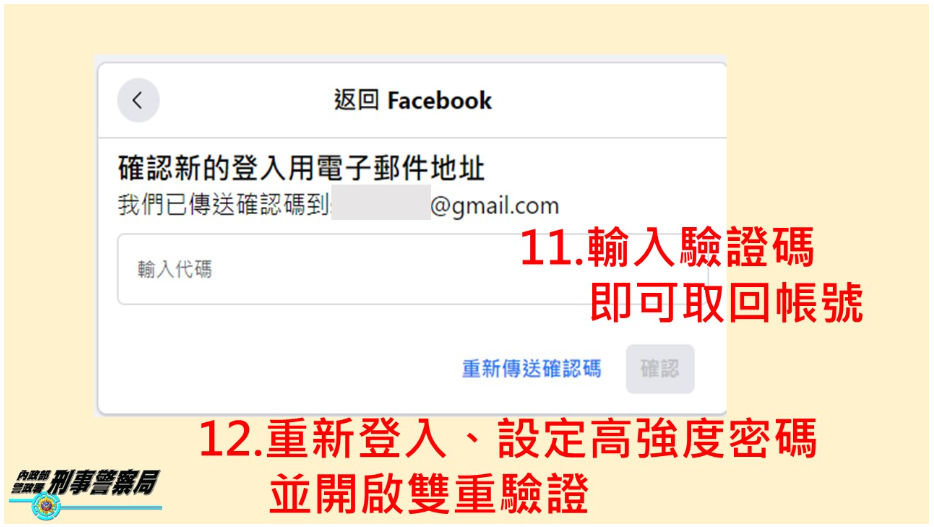Viewport: 934px width, 527px height.
Task: Click inside the 輸入代碼 code field
Action: click(x=412, y=269)
